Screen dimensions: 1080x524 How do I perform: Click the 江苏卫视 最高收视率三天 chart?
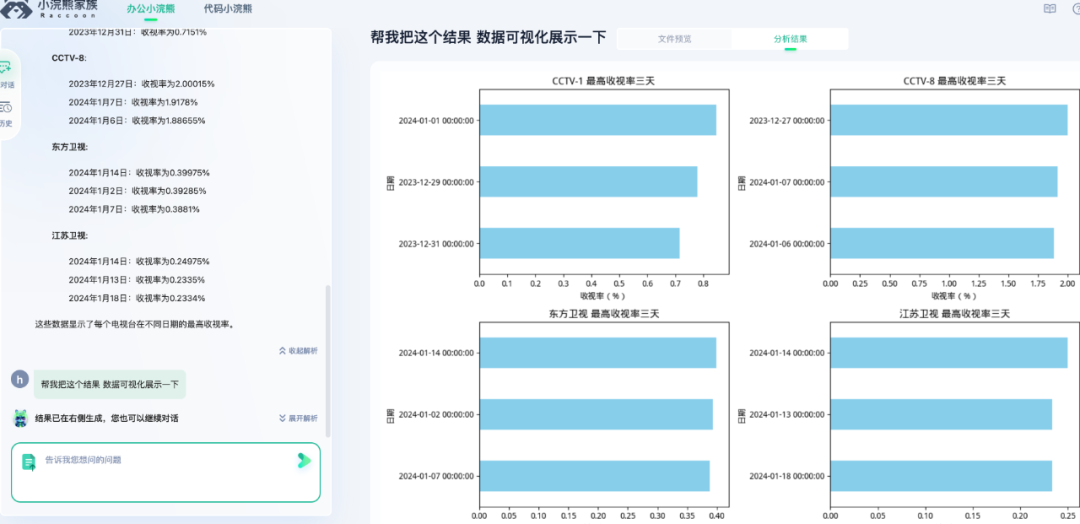coord(954,416)
